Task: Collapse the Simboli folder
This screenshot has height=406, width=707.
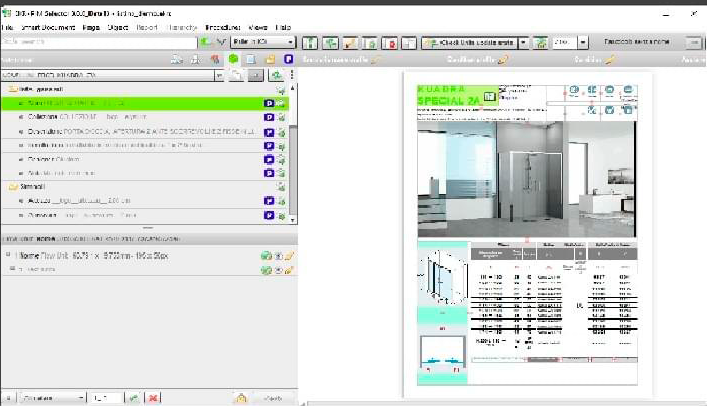Action: pos(13,187)
